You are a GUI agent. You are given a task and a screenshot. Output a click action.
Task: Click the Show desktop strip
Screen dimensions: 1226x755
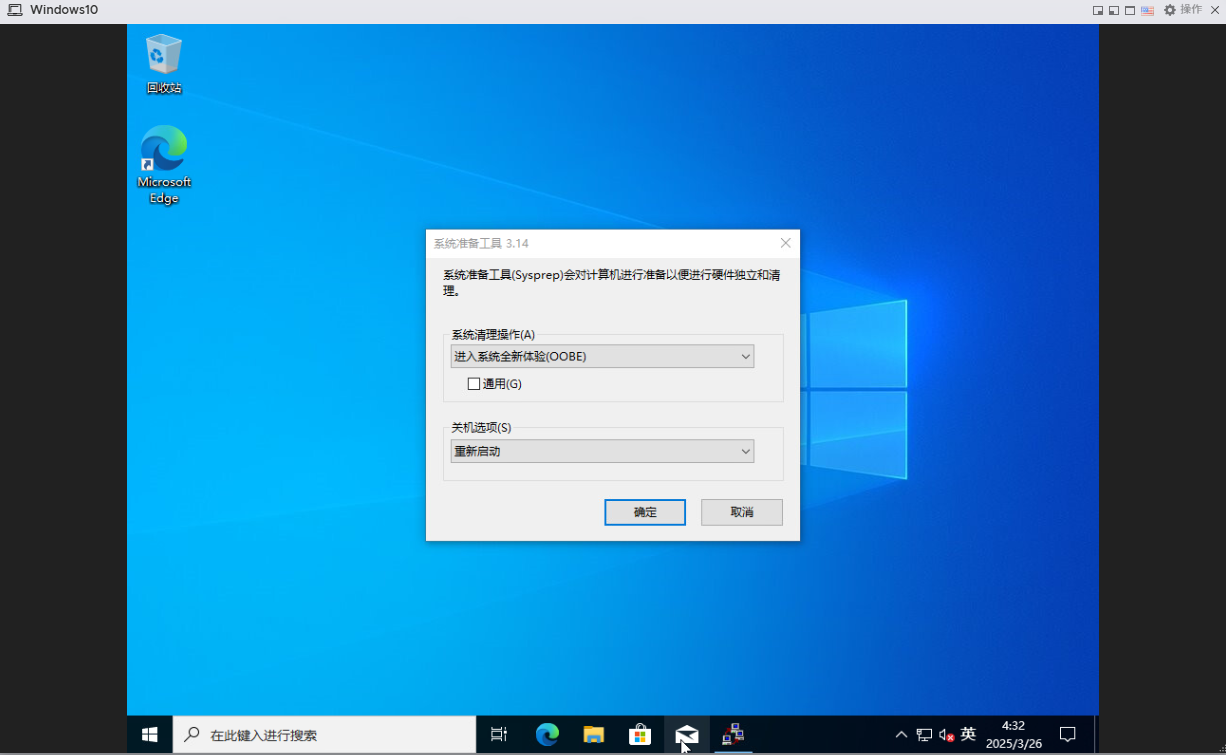(x=1096, y=735)
